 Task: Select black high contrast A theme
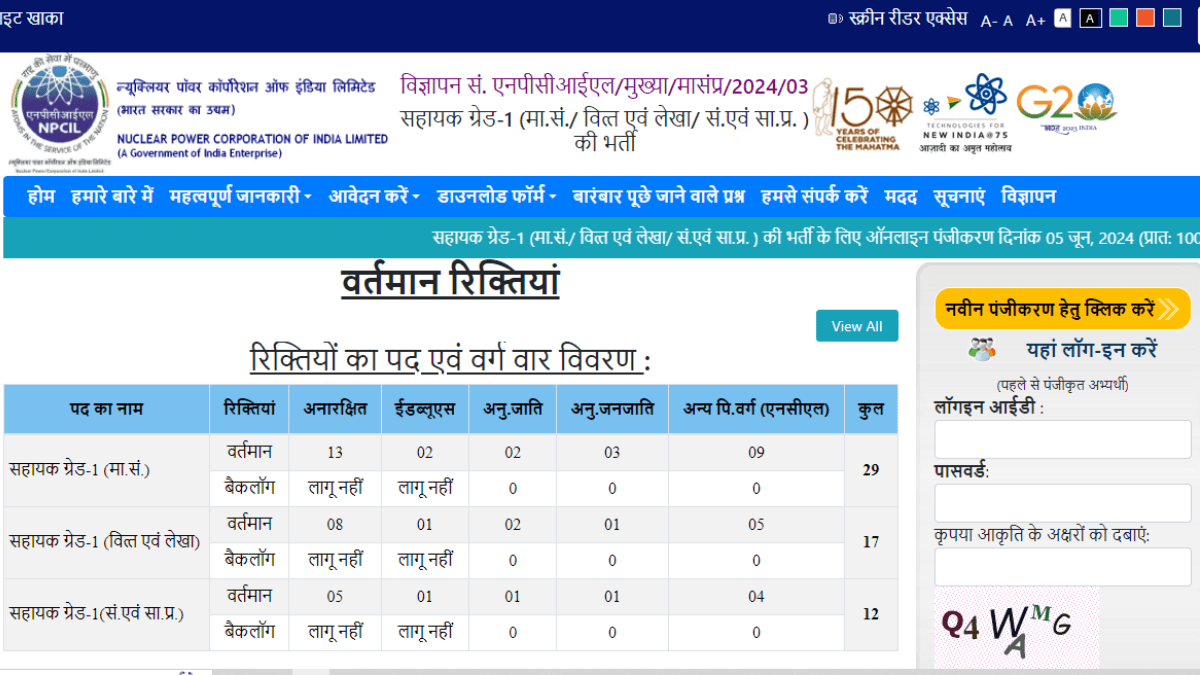[1091, 18]
